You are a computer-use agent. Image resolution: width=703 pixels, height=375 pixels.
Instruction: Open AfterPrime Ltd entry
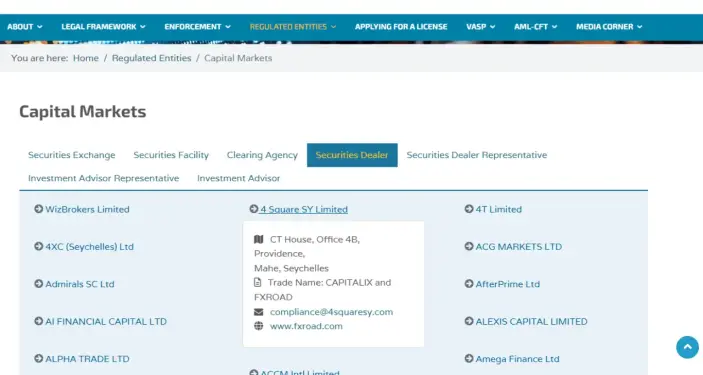[508, 284]
